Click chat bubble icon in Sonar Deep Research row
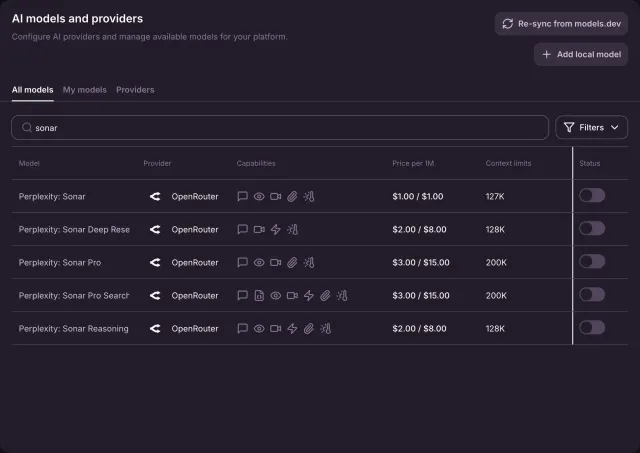640x453 pixels. tap(242, 229)
